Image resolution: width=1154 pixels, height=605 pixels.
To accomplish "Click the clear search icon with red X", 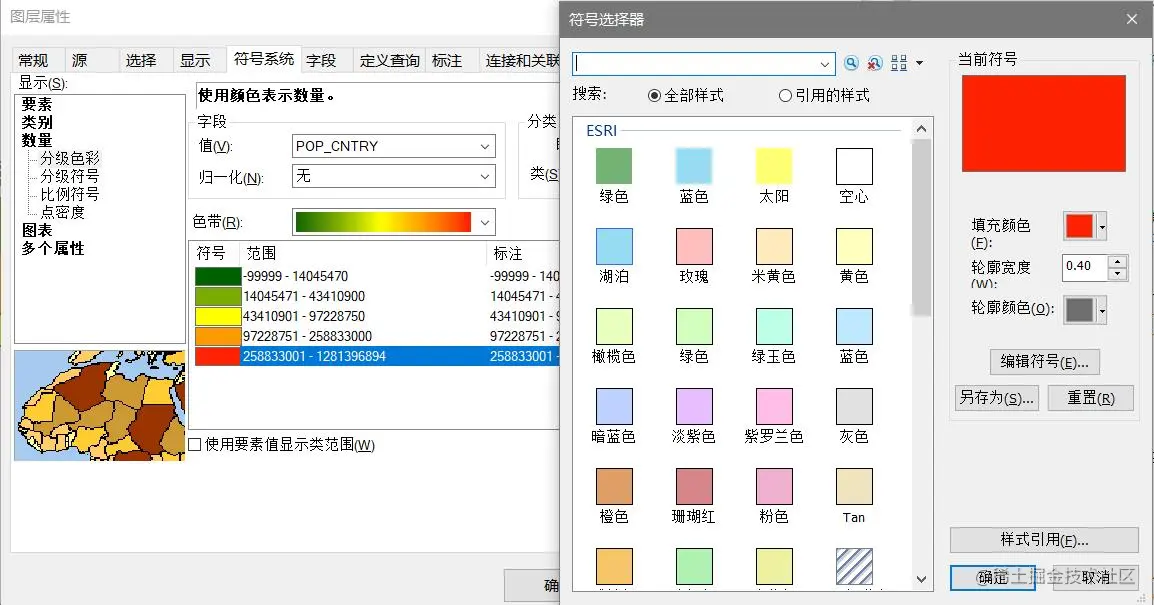I will (874, 63).
